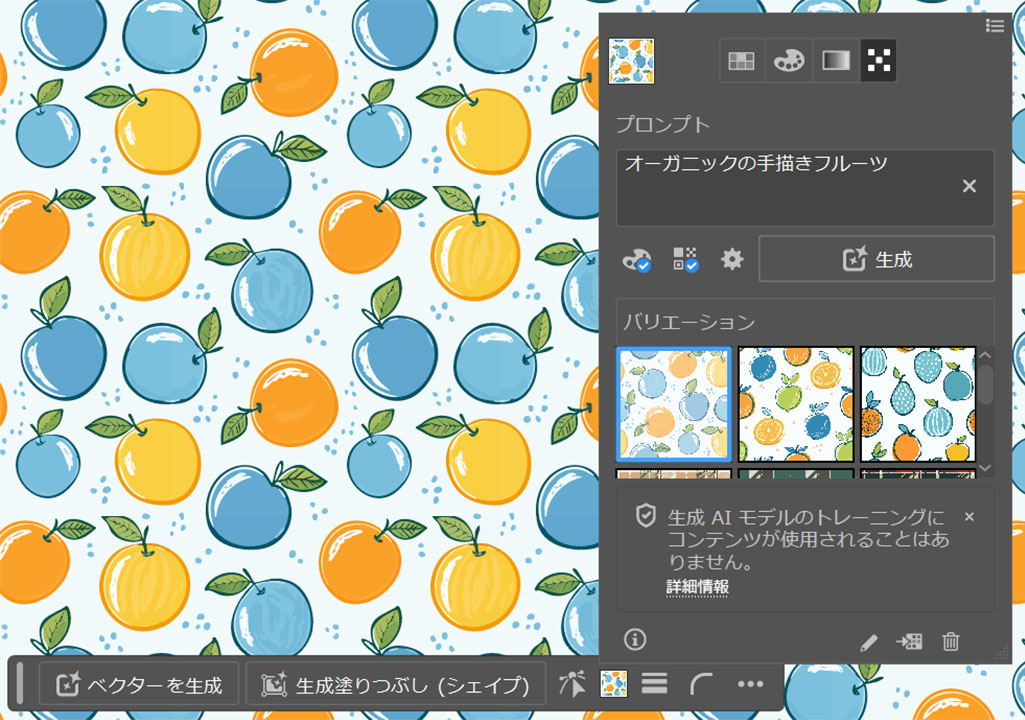The width and height of the screenshot is (1025, 720).
Task: Dismiss the AI training notice
Action: point(969,517)
